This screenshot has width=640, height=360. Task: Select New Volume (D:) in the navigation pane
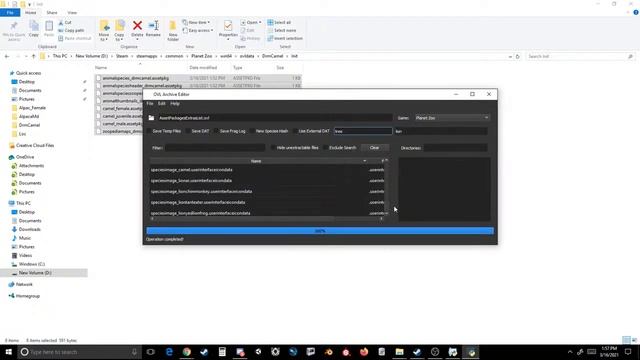pyautogui.click(x=35, y=273)
